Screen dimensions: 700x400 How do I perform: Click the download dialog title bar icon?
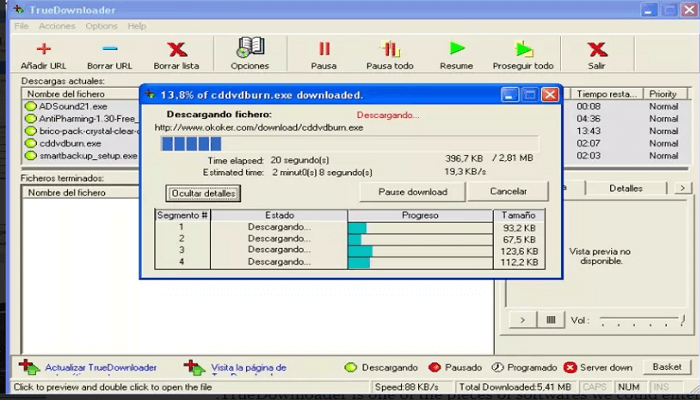150,94
